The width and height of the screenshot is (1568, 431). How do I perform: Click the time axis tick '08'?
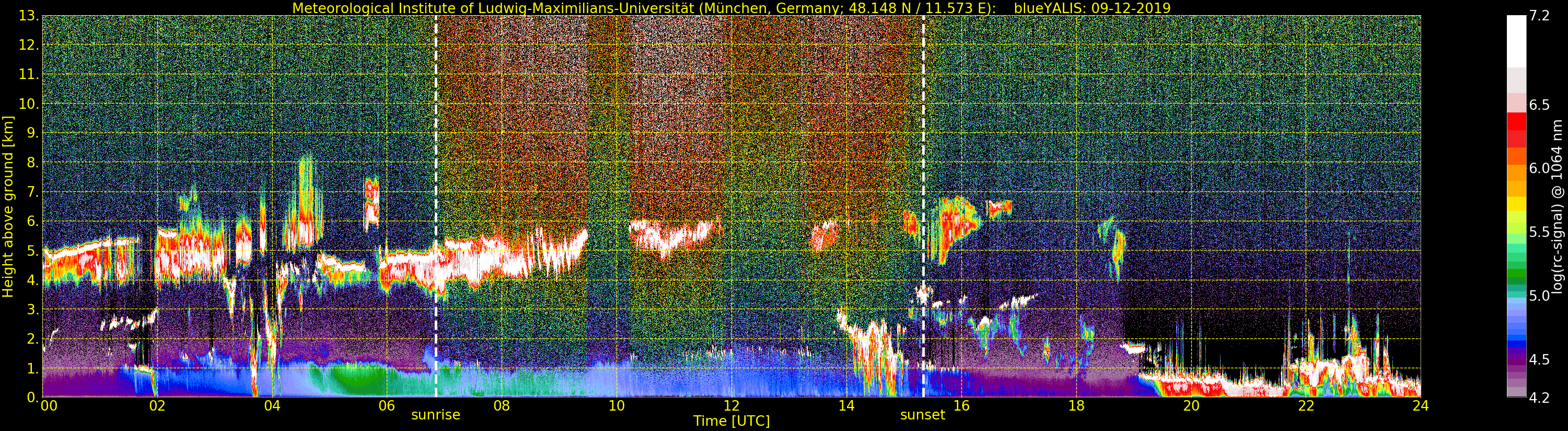pyautogui.click(x=502, y=405)
